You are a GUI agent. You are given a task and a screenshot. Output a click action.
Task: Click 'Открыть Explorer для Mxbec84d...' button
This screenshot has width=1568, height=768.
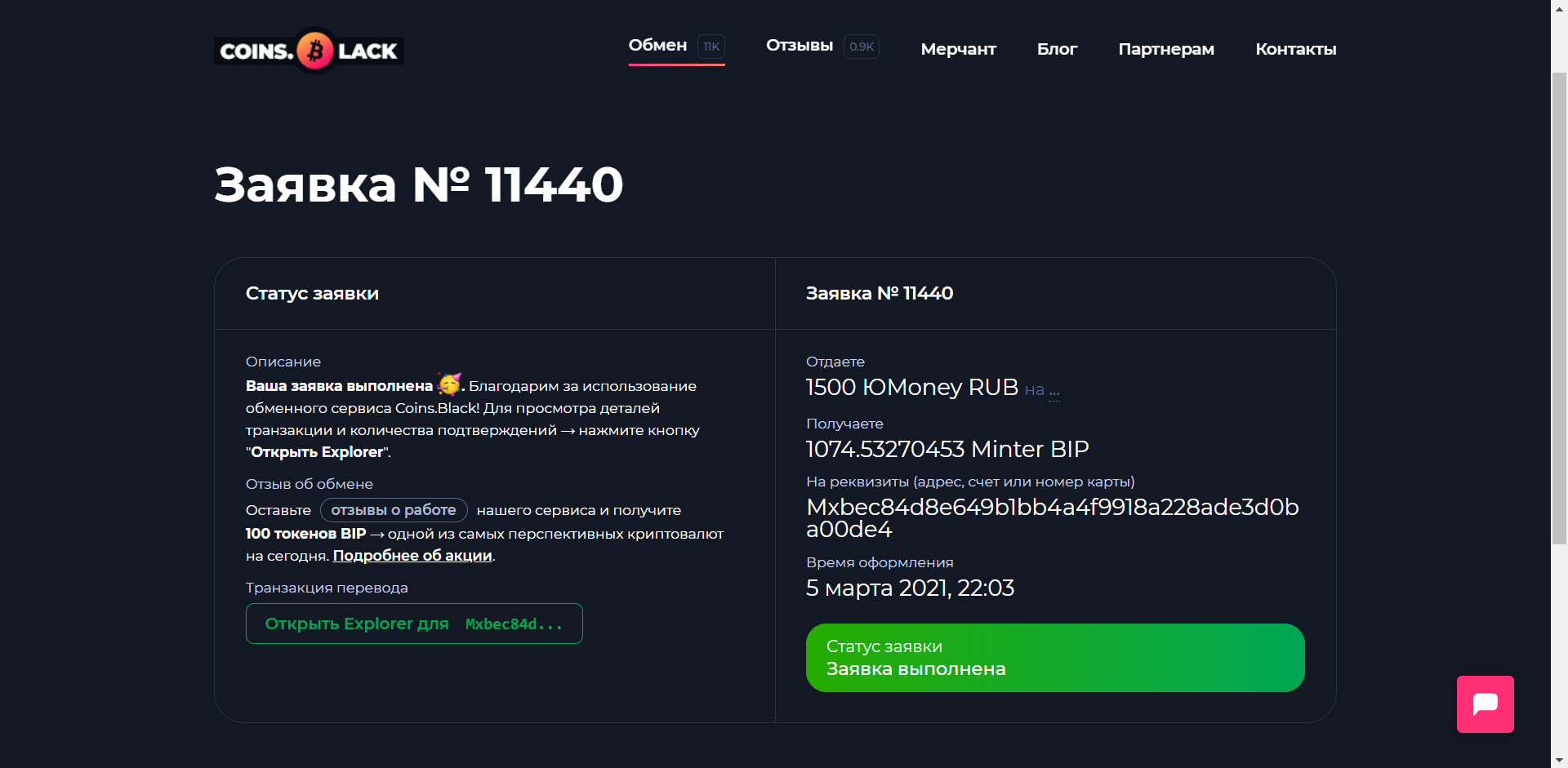[414, 624]
